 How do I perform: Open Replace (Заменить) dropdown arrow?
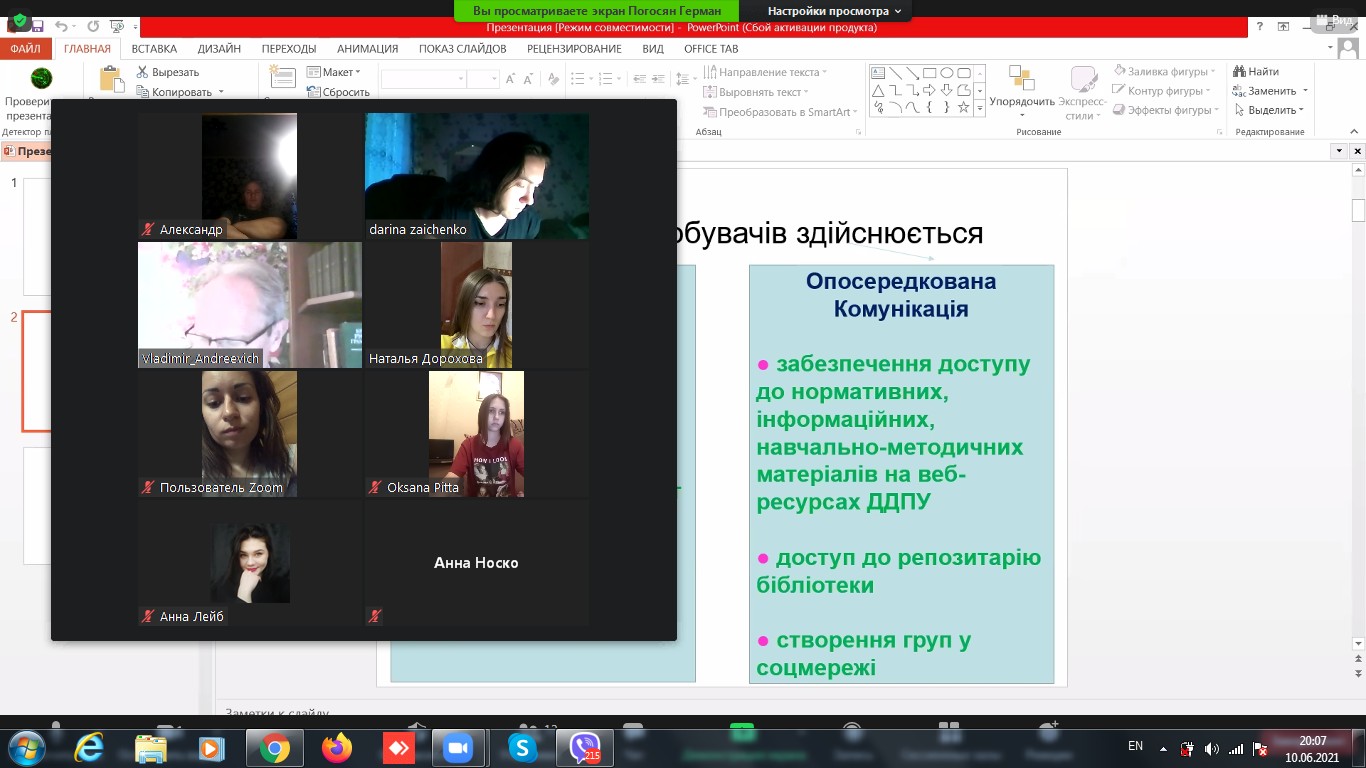point(1306,91)
